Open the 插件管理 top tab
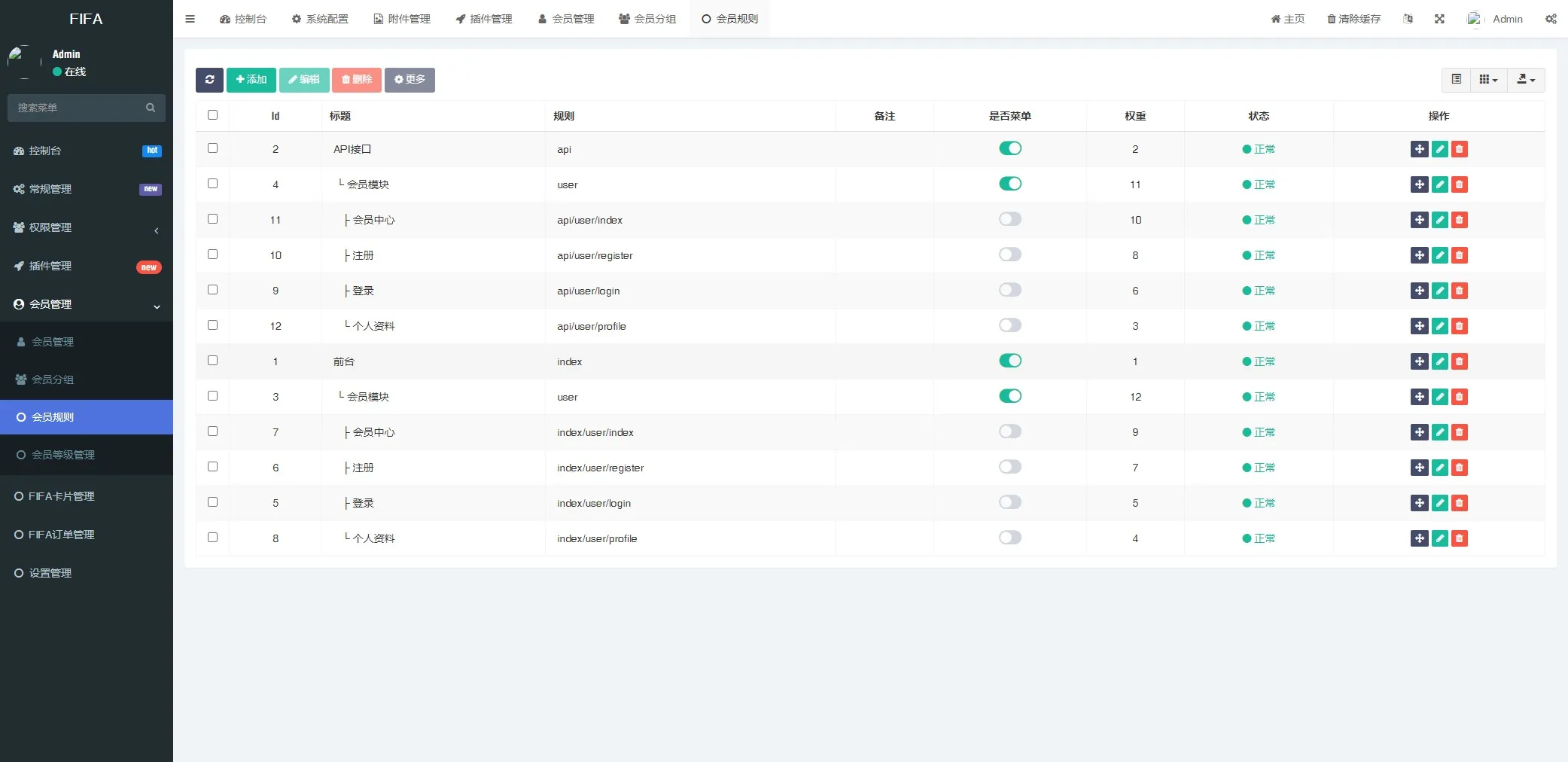The width and height of the screenshot is (1568, 762). click(x=484, y=19)
